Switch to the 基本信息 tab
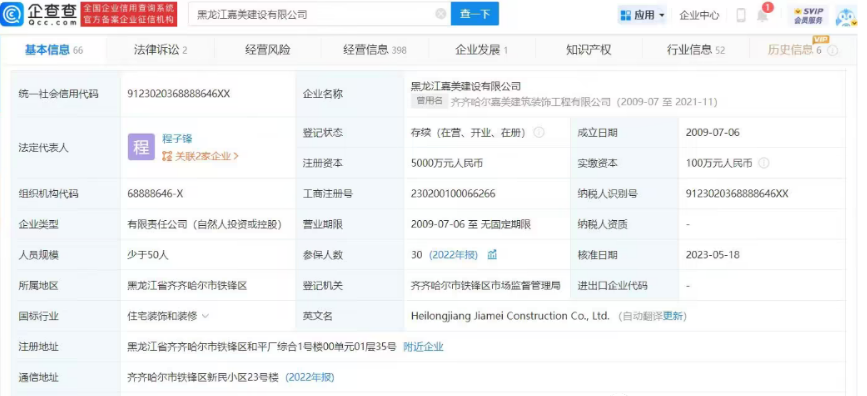The image size is (867, 396). [x=54, y=50]
